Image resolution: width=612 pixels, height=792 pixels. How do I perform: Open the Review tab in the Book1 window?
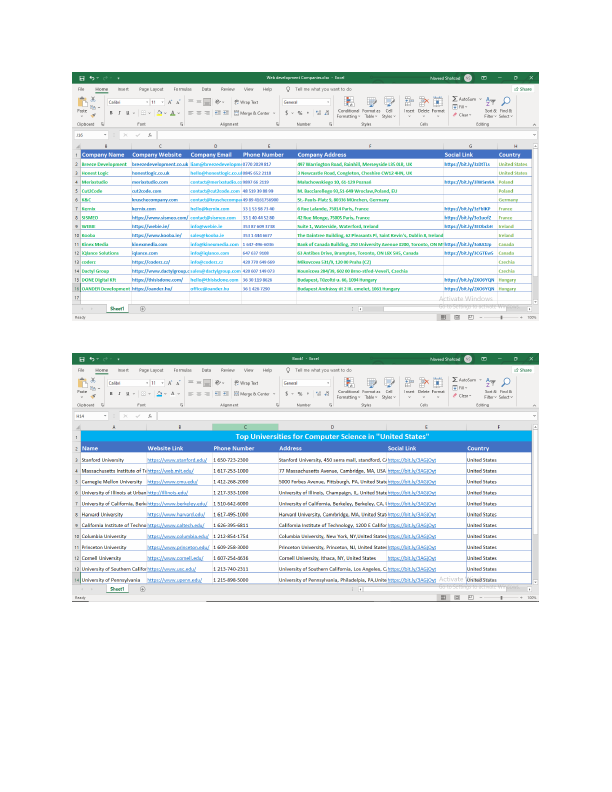(228, 370)
